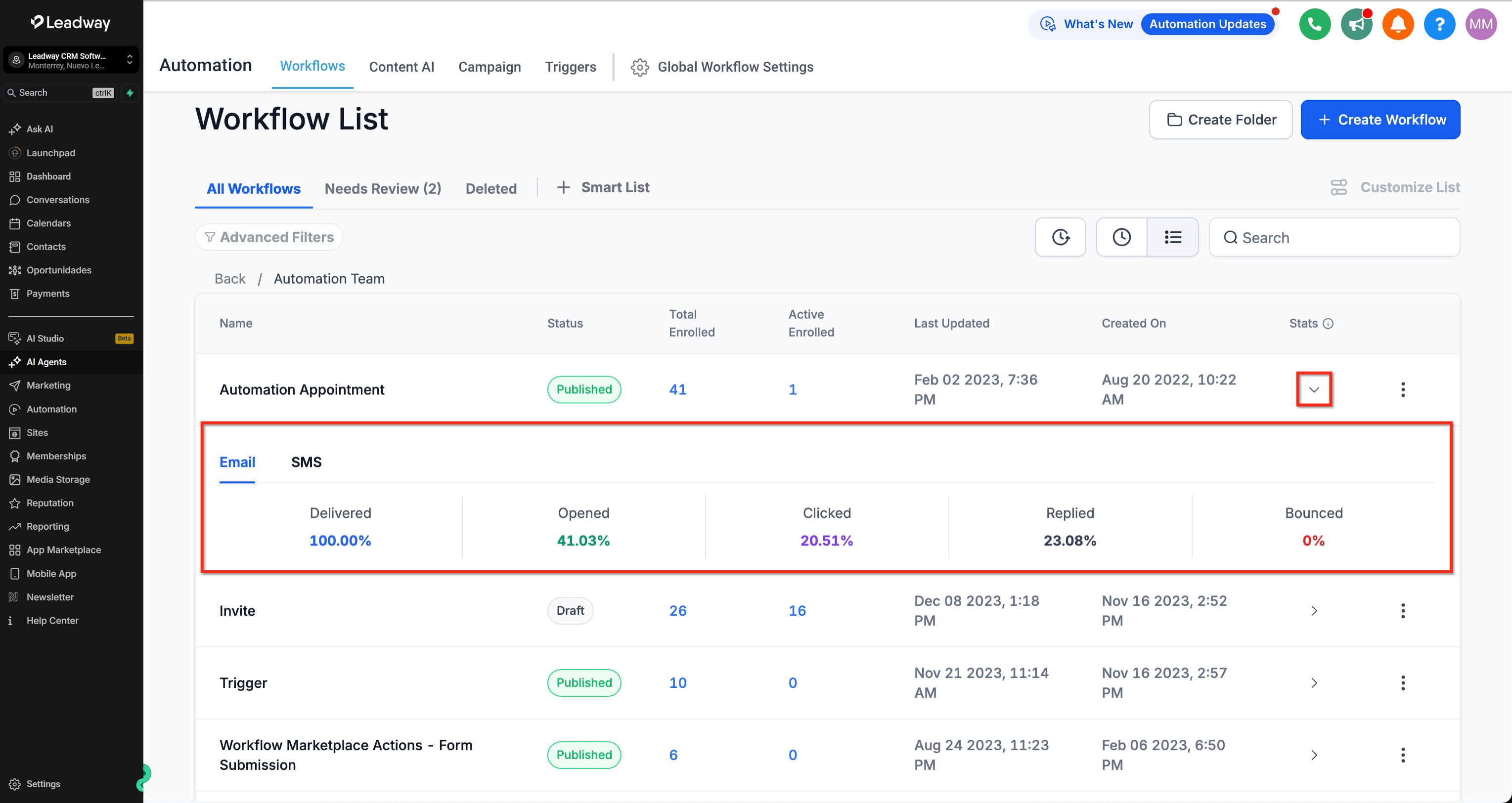Switch to the clock history view toggle
Screen dimensions: 1512x803
pos(1122,237)
